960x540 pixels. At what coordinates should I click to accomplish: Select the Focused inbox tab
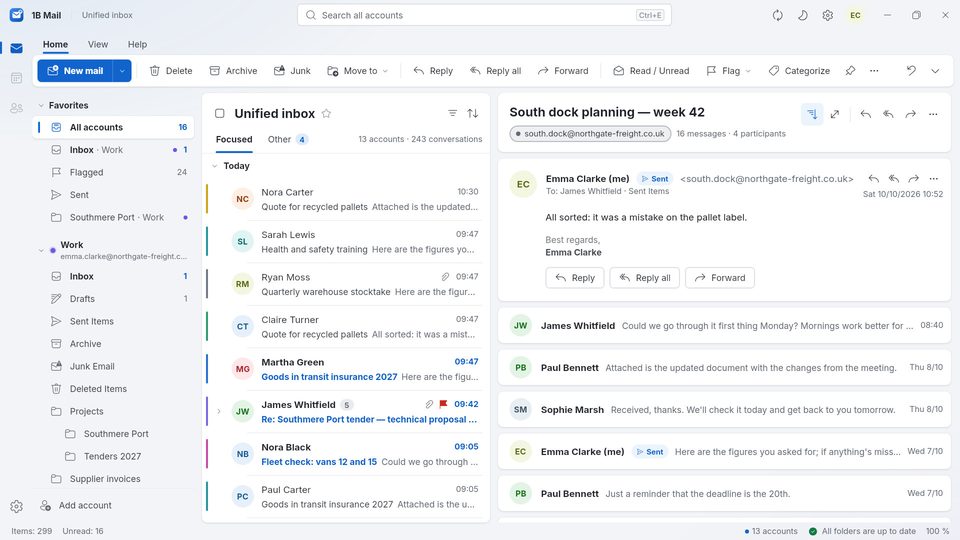pyautogui.click(x=234, y=140)
